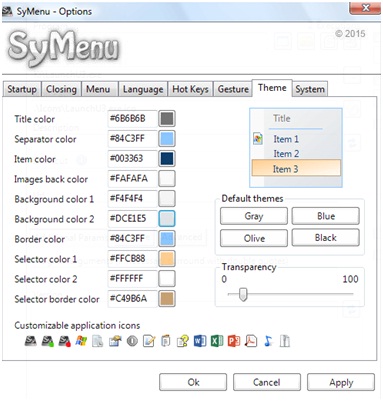Click the yellow question mark help icon

tap(183, 341)
